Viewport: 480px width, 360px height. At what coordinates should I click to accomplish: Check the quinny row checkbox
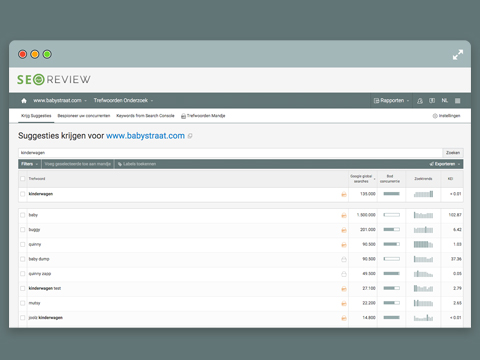click(x=23, y=244)
